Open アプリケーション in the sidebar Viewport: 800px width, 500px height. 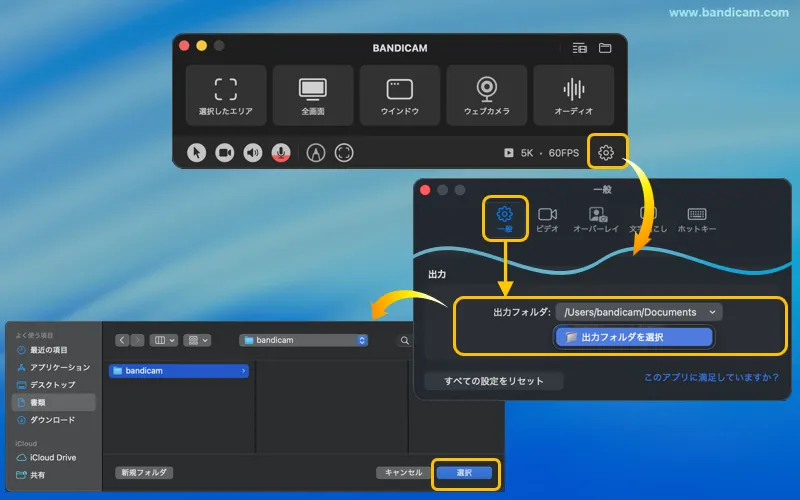point(54,367)
